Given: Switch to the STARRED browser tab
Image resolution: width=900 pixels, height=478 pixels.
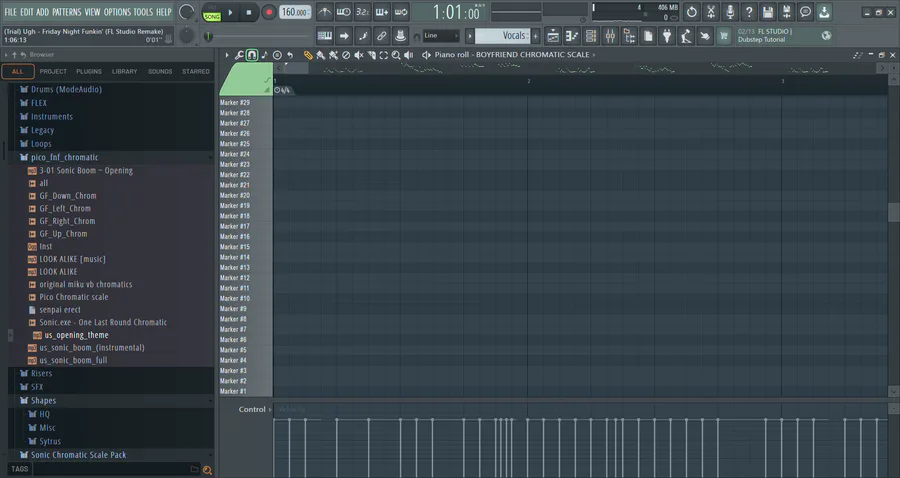Looking at the screenshot, I should [196, 72].
